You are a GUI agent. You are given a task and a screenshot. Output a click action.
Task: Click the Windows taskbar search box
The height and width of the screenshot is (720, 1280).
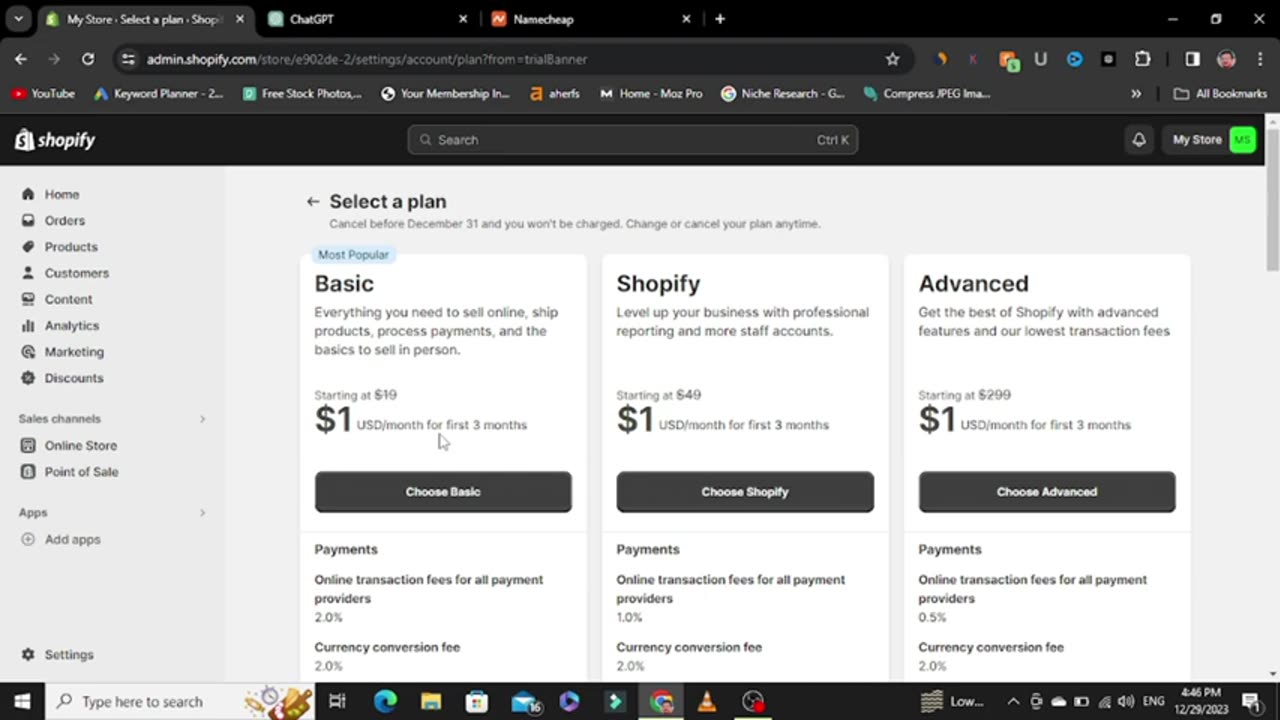pyautogui.click(x=182, y=701)
